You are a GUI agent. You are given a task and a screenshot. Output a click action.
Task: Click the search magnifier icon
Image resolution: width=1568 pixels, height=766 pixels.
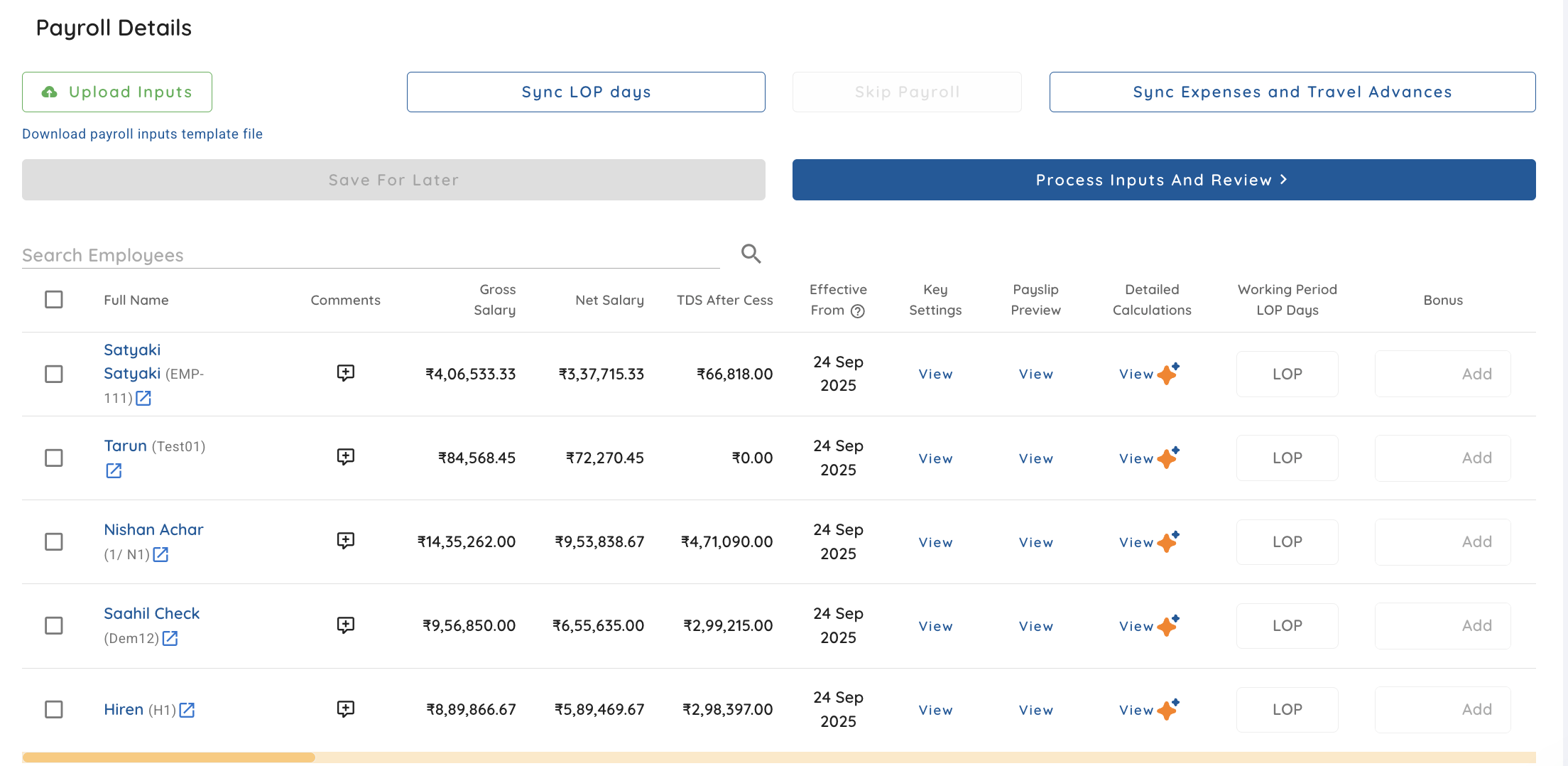pyautogui.click(x=751, y=254)
